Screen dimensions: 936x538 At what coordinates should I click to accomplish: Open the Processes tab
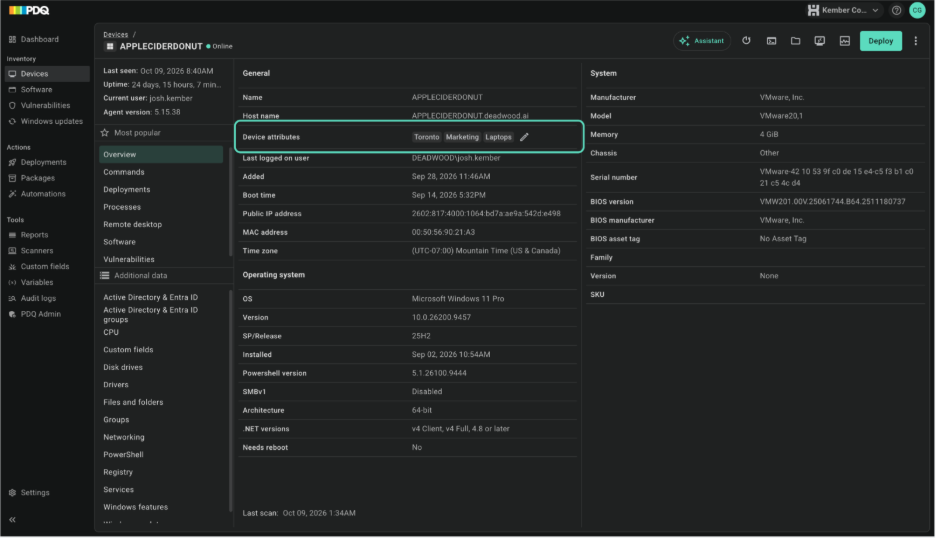(x=122, y=207)
